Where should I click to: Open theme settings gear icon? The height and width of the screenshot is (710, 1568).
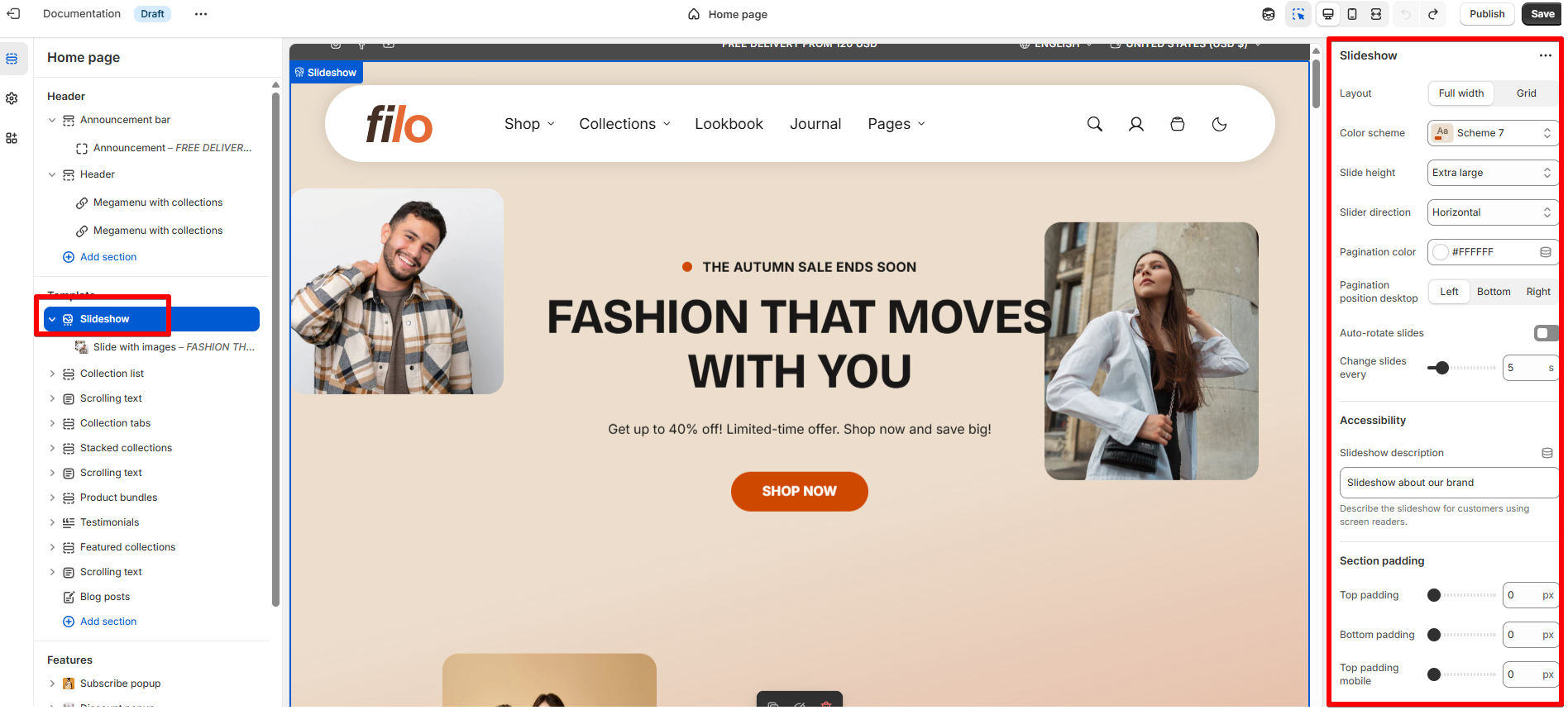pos(12,98)
